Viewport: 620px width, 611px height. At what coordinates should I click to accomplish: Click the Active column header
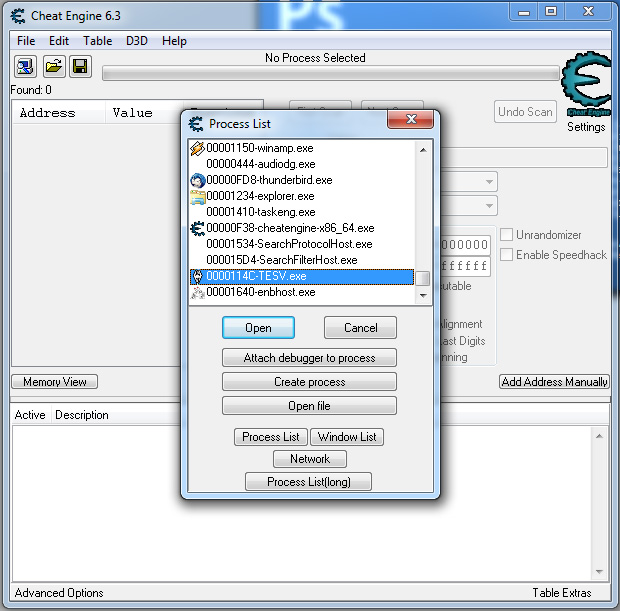click(x=30, y=415)
